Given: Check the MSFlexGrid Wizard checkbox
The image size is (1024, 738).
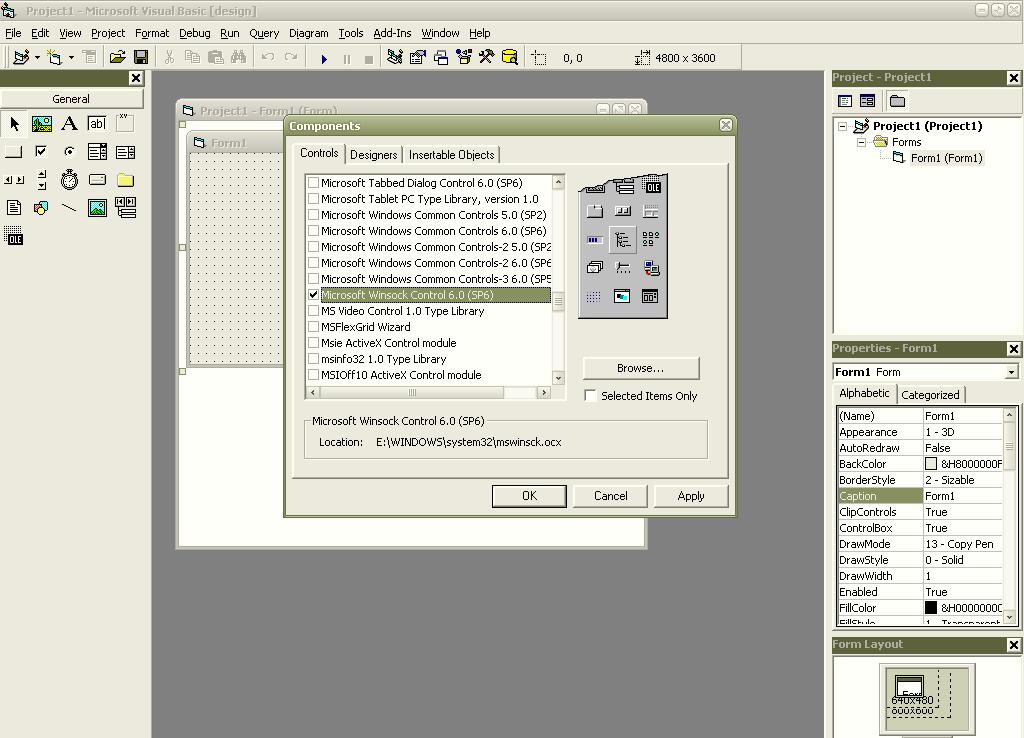Looking at the screenshot, I should (313, 327).
